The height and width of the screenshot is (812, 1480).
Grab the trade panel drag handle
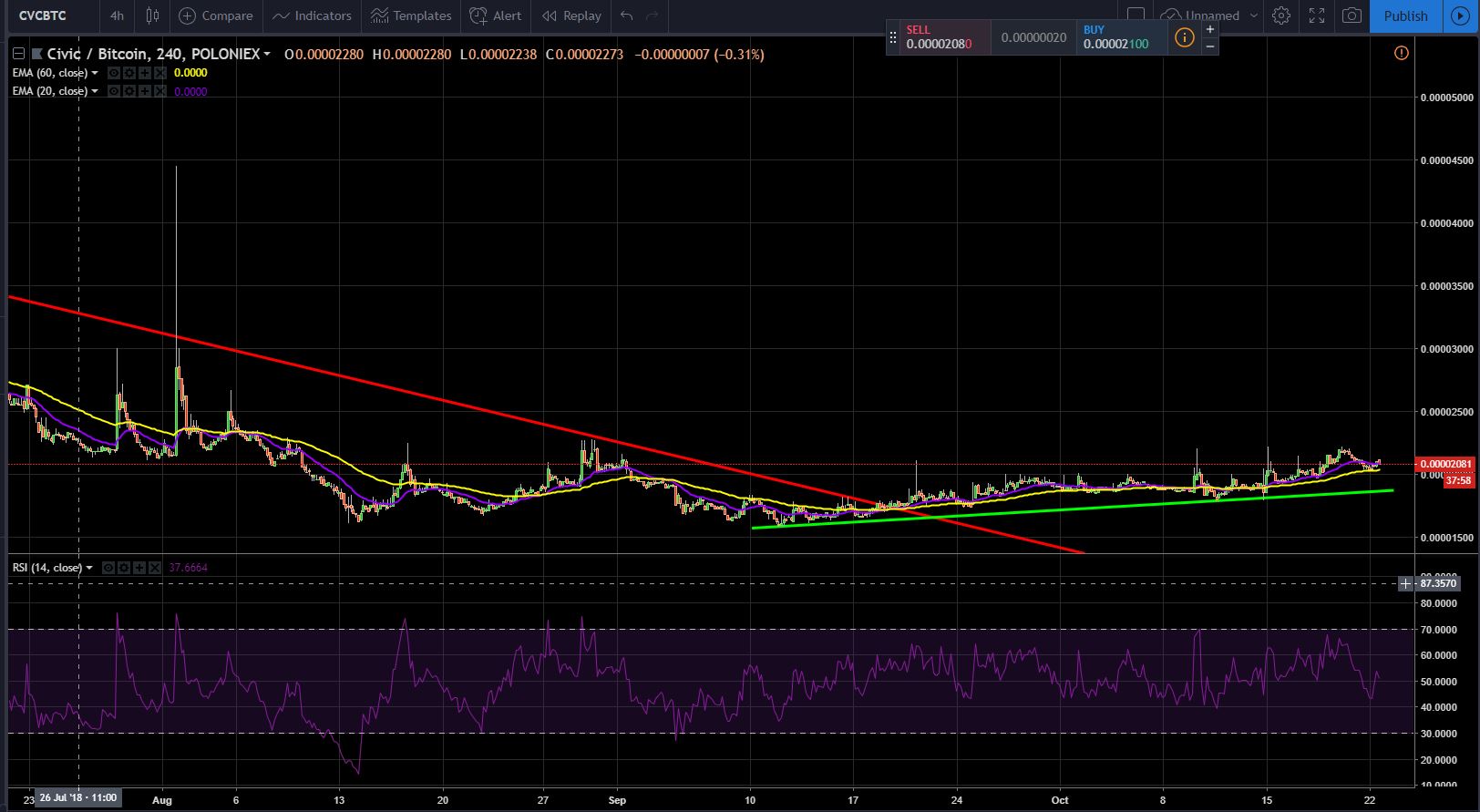pos(893,37)
